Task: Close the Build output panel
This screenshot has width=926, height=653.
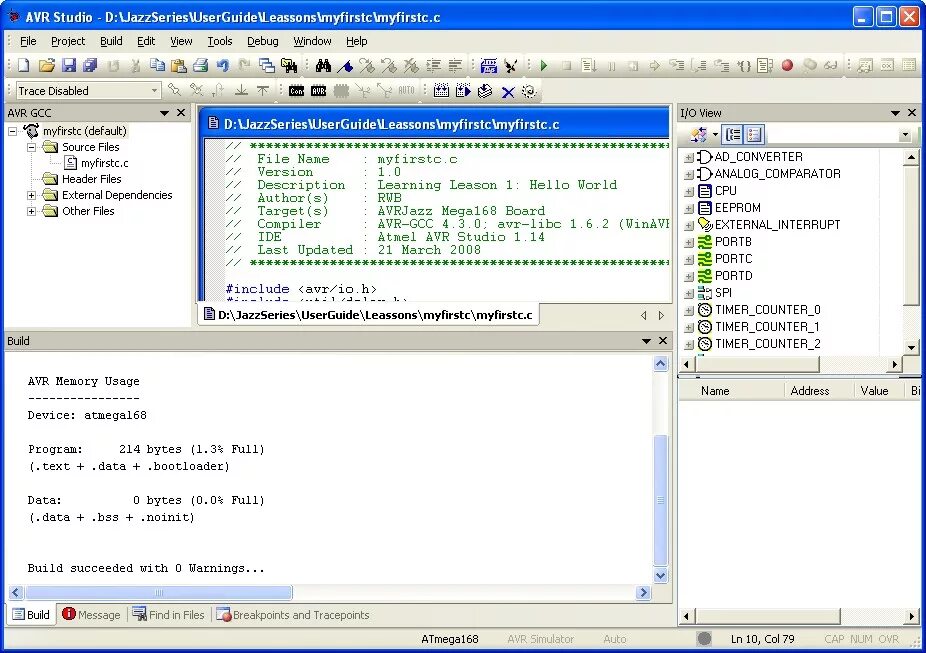Action: [663, 341]
